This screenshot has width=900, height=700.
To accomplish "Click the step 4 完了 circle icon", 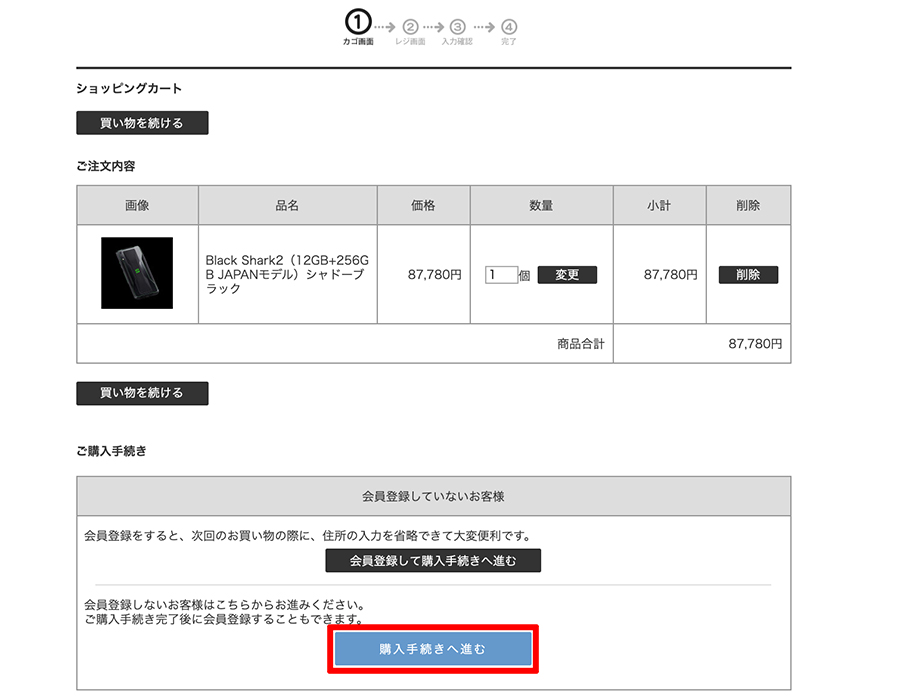I will pyautogui.click(x=509, y=27).
